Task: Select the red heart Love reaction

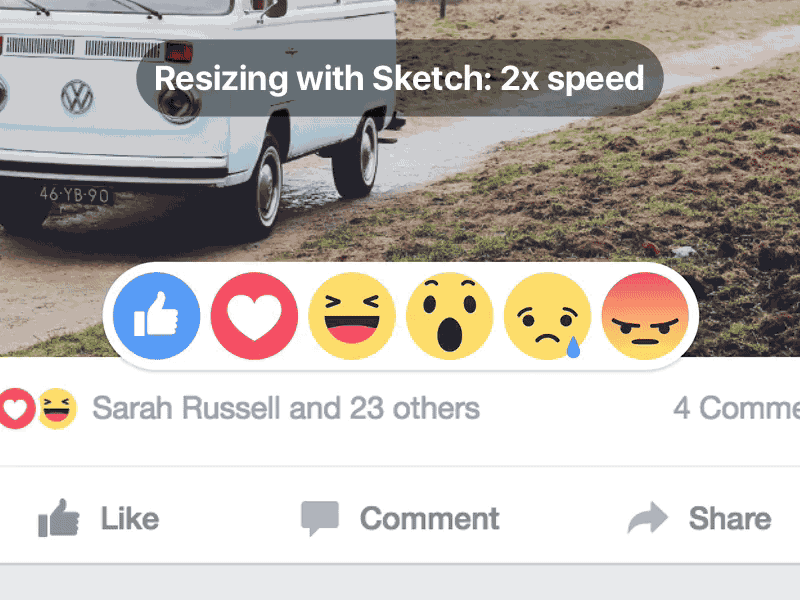Action: tap(254, 316)
